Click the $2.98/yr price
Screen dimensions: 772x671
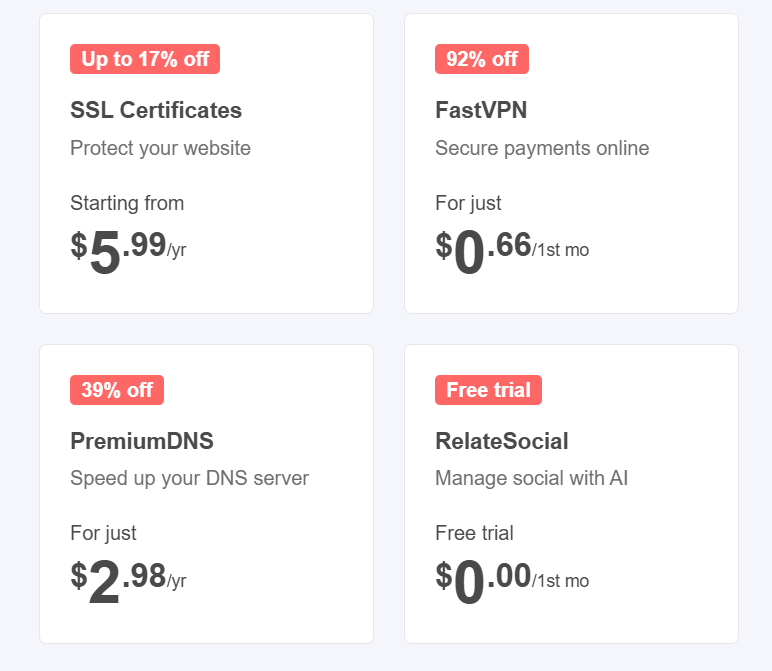129,582
